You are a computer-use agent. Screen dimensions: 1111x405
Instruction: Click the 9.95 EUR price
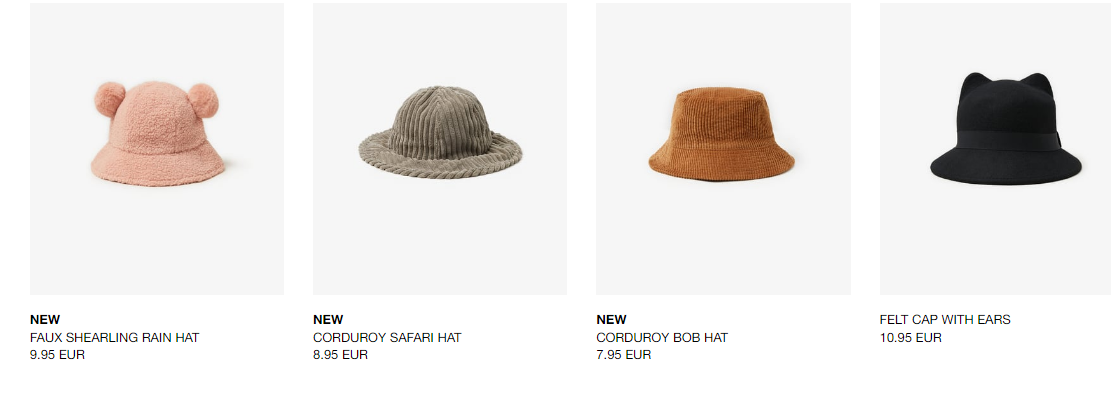pos(57,355)
